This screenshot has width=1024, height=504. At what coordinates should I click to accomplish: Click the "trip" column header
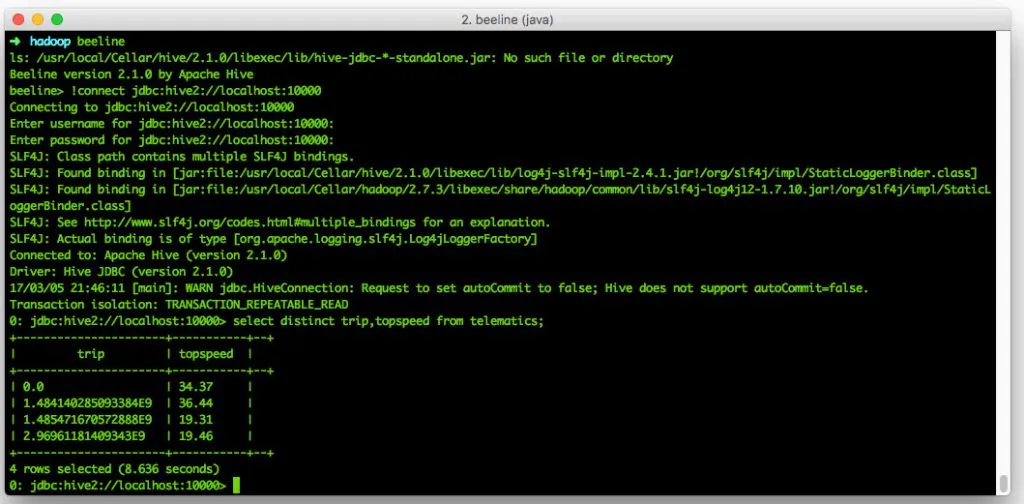tap(91, 354)
